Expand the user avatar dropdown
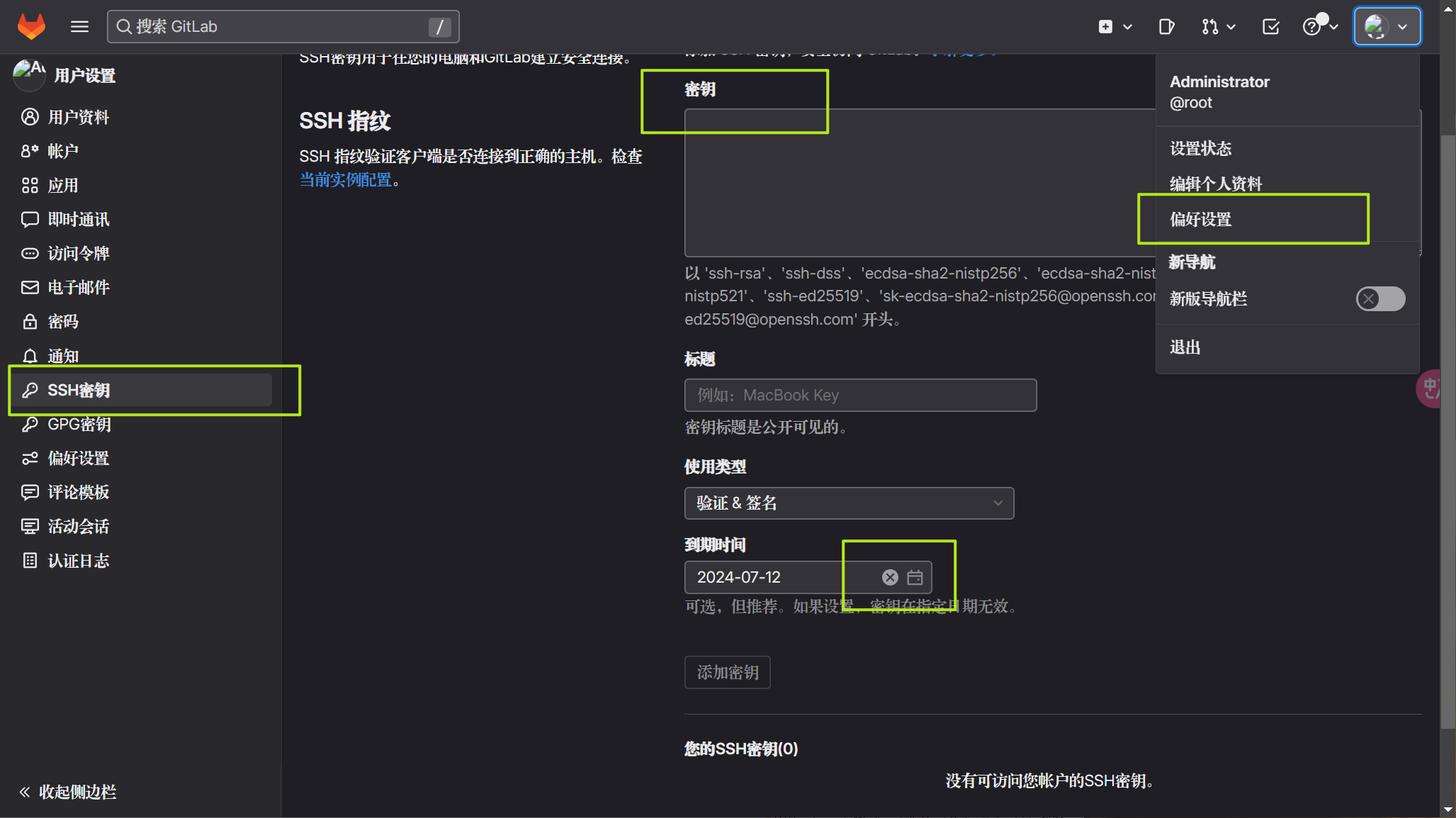Viewport: 1456px width, 818px height. [1386, 26]
